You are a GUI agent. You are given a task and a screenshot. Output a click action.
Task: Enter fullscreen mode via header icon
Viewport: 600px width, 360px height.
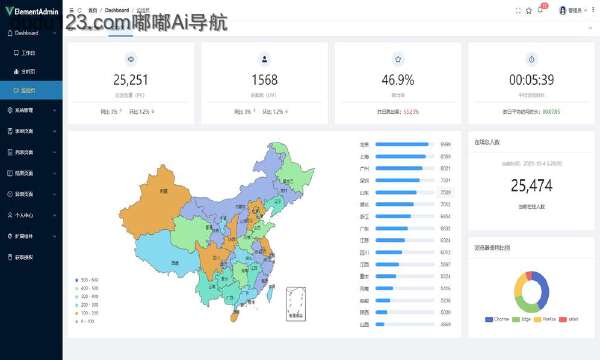518,11
